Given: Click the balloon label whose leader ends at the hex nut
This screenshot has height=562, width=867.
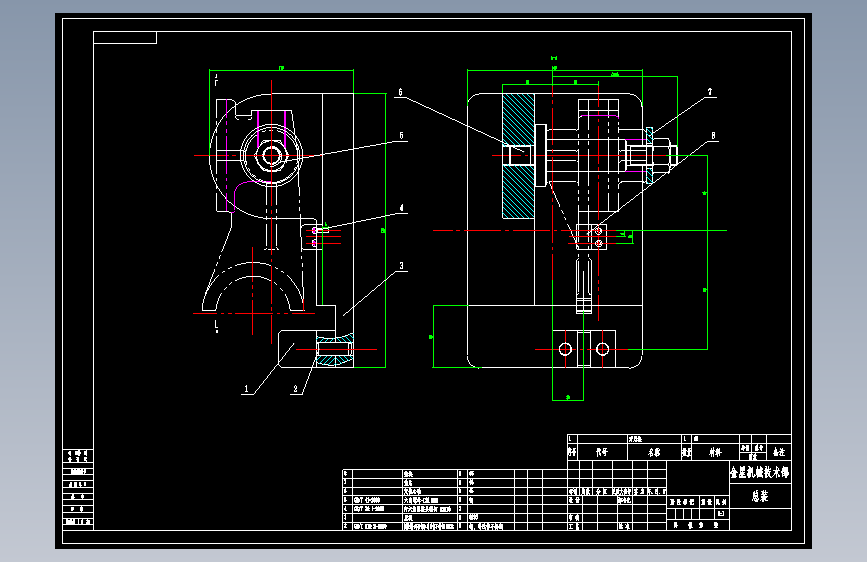Looking at the screenshot, I should [x=401, y=136].
